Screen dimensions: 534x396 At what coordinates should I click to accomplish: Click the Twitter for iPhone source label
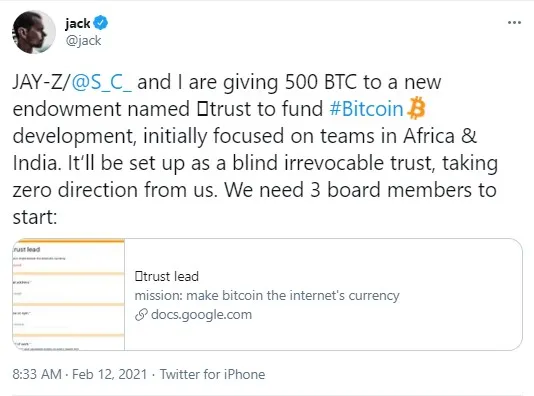coord(213,374)
